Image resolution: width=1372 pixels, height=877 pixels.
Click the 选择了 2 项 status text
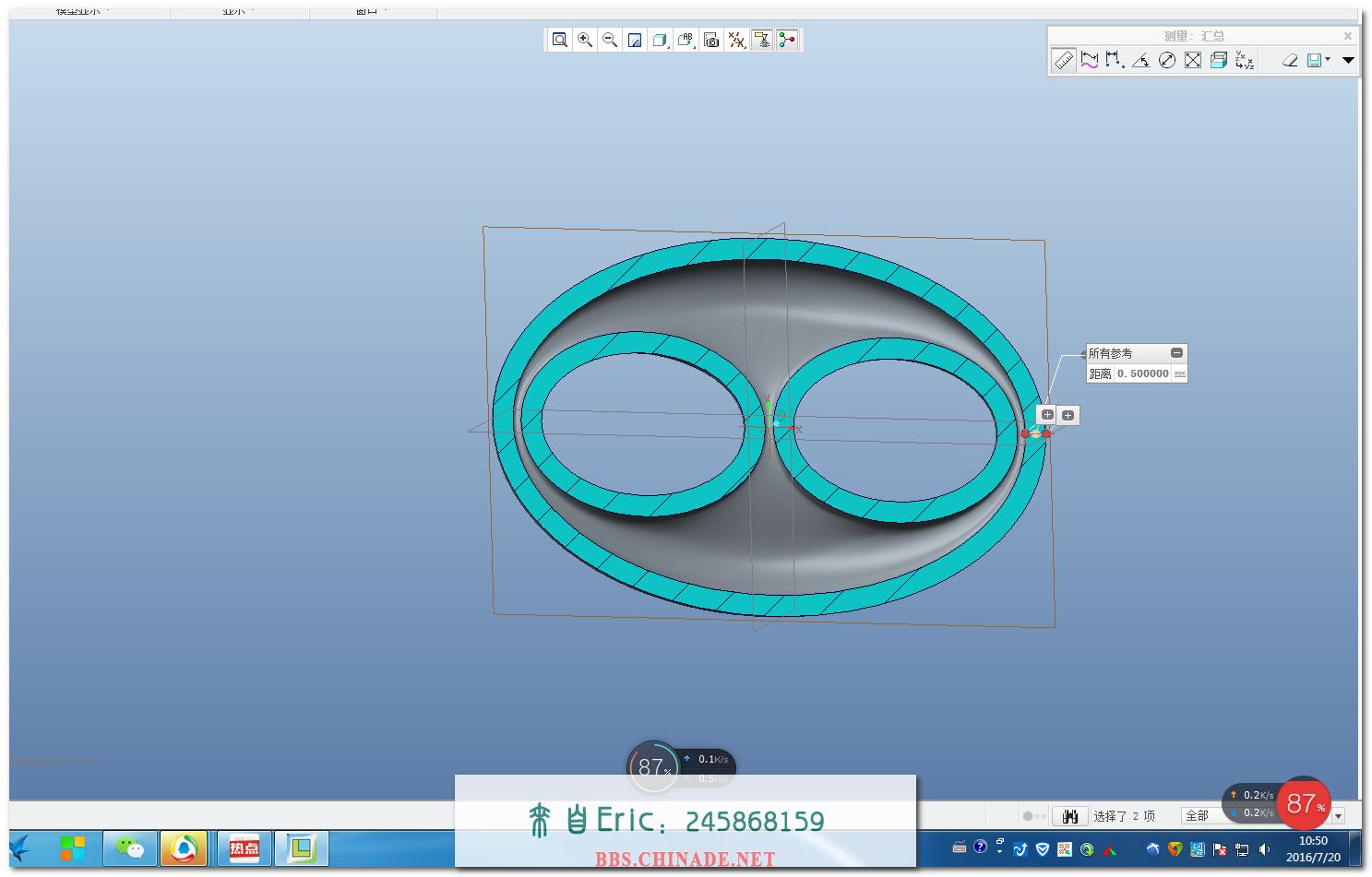[1124, 816]
